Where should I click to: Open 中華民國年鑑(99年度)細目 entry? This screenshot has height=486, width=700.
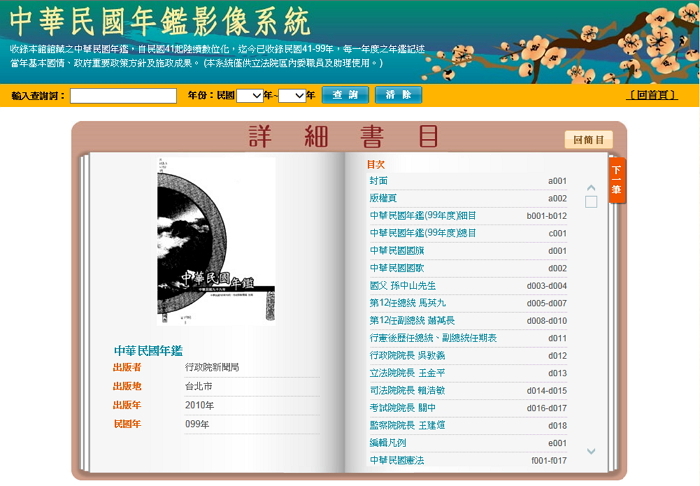click(x=423, y=216)
